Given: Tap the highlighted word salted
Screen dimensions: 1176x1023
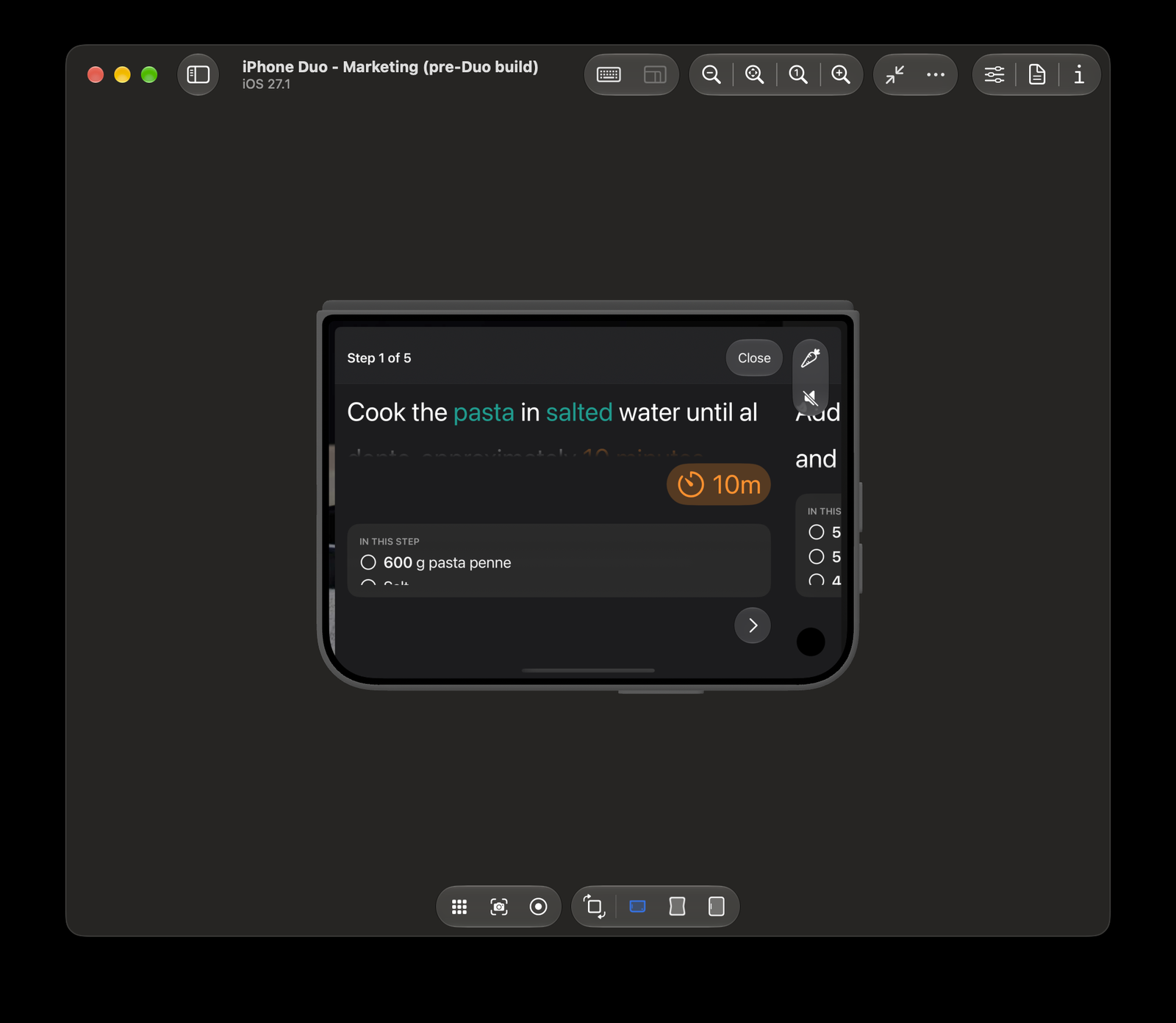Looking at the screenshot, I should (x=579, y=412).
